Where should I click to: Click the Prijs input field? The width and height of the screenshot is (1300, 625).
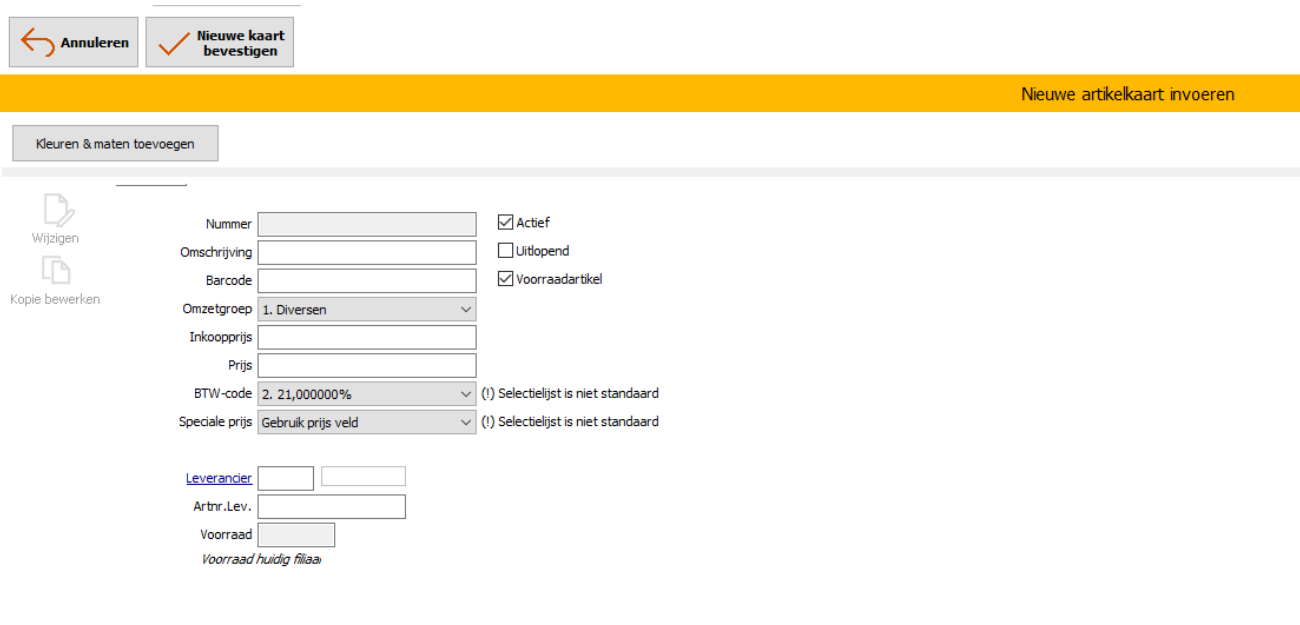click(x=367, y=366)
